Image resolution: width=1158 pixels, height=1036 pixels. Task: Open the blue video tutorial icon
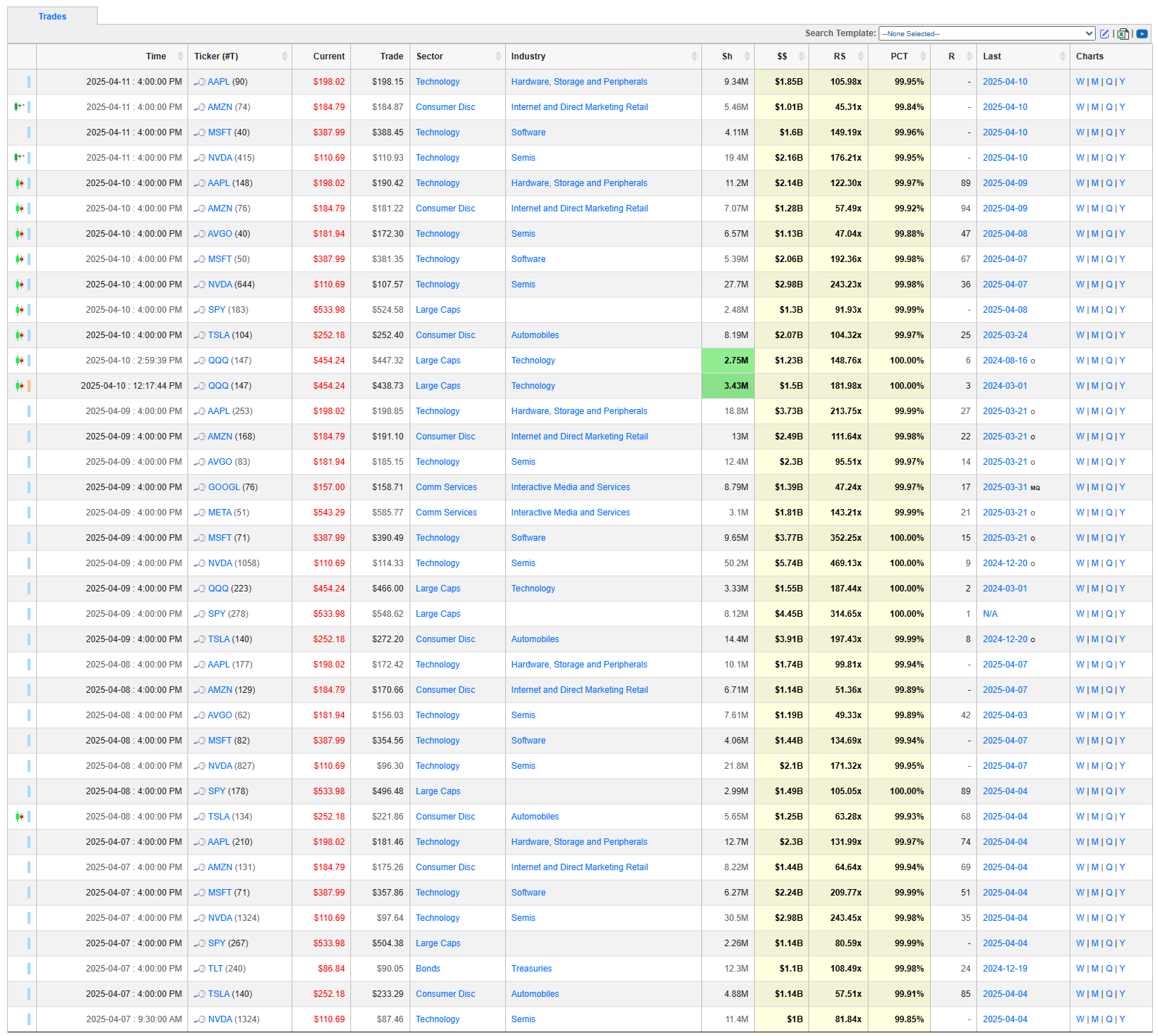(x=1142, y=33)
